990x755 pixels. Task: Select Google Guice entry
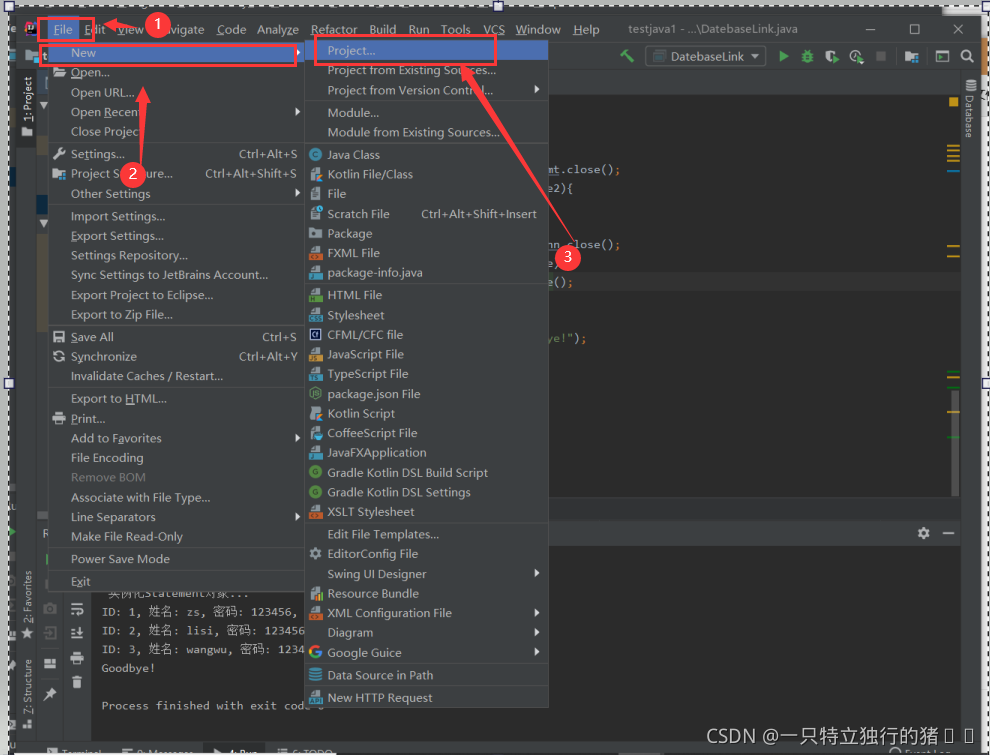click(426, 653)
